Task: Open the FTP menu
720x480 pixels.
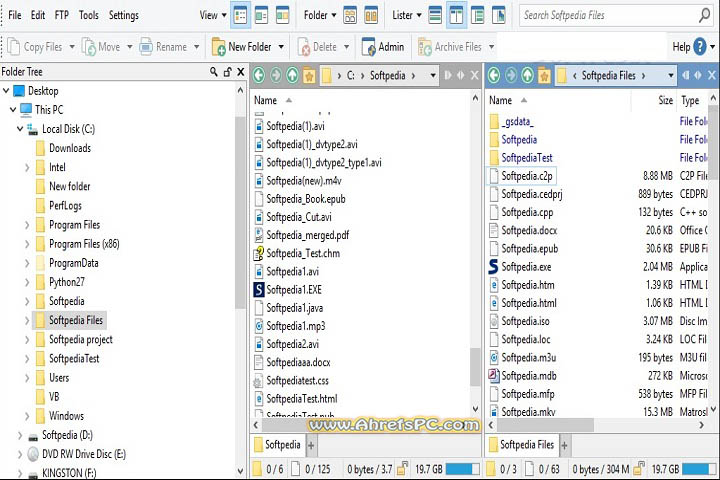Action: click(62, 15)
